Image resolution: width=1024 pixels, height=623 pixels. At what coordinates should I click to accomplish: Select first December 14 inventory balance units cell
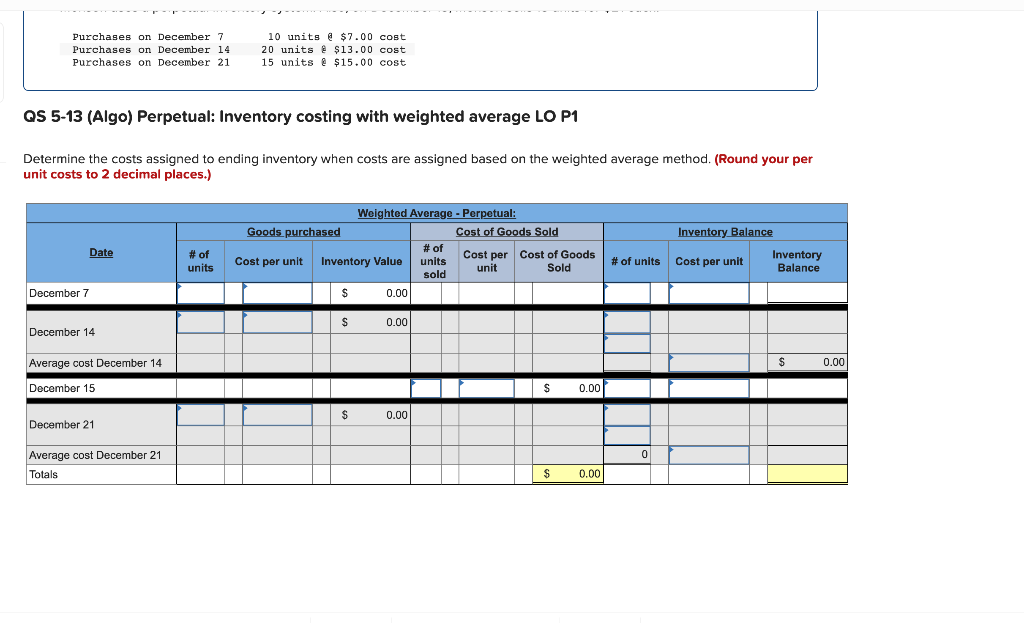(x=627, y=322)
